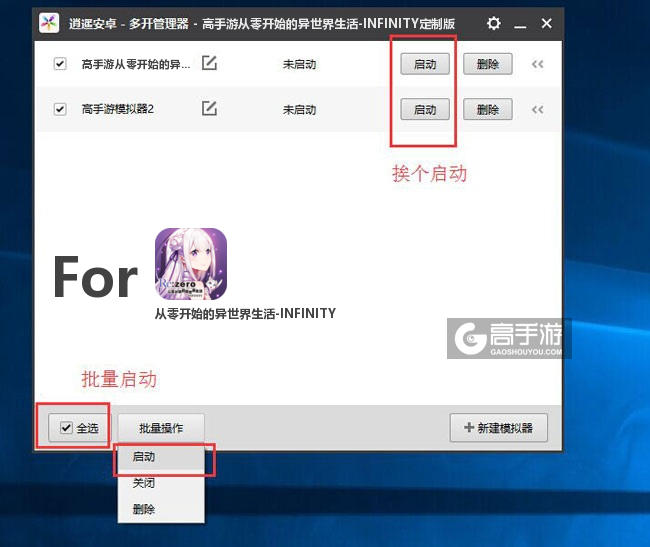Click the 高手游从零开始的异... emulator name

coord(136,64)
